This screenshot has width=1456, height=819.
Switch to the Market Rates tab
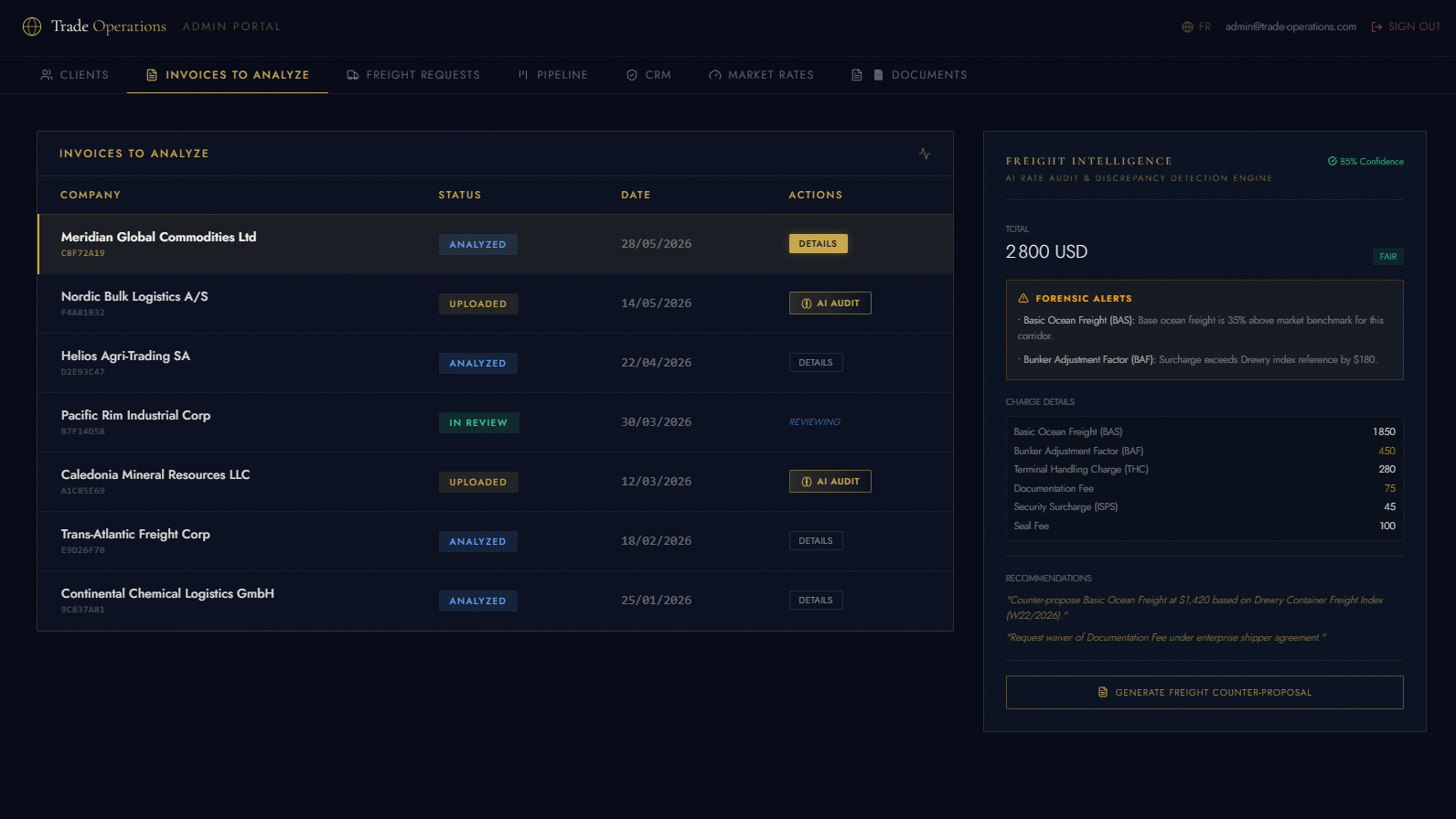pos(761,75)
